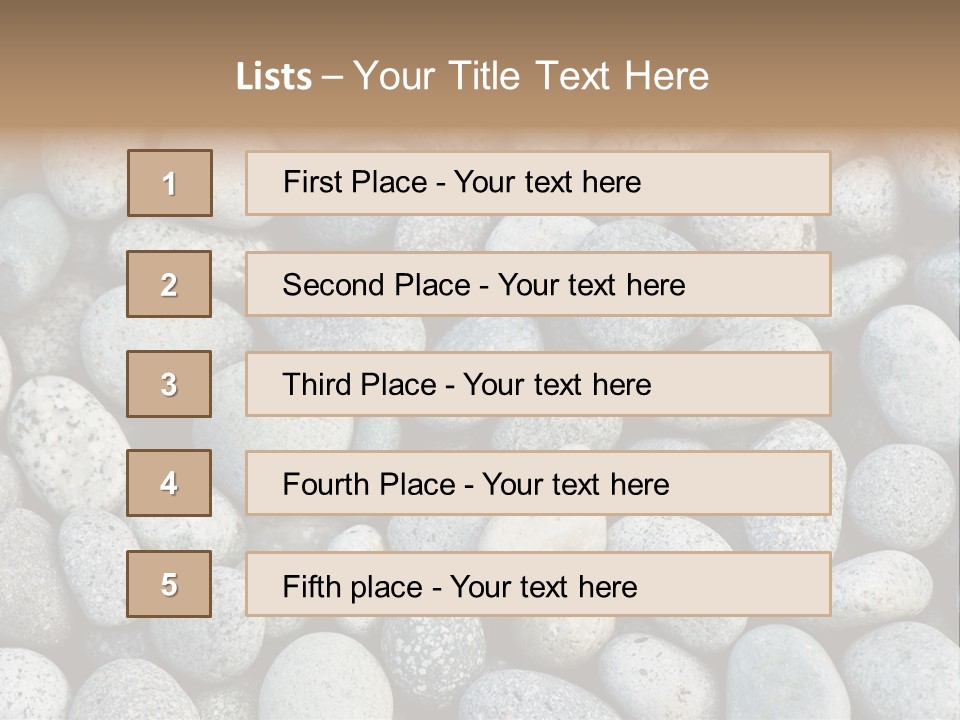
Task: Select the Fifth place text box
Action: coord(538,584)
